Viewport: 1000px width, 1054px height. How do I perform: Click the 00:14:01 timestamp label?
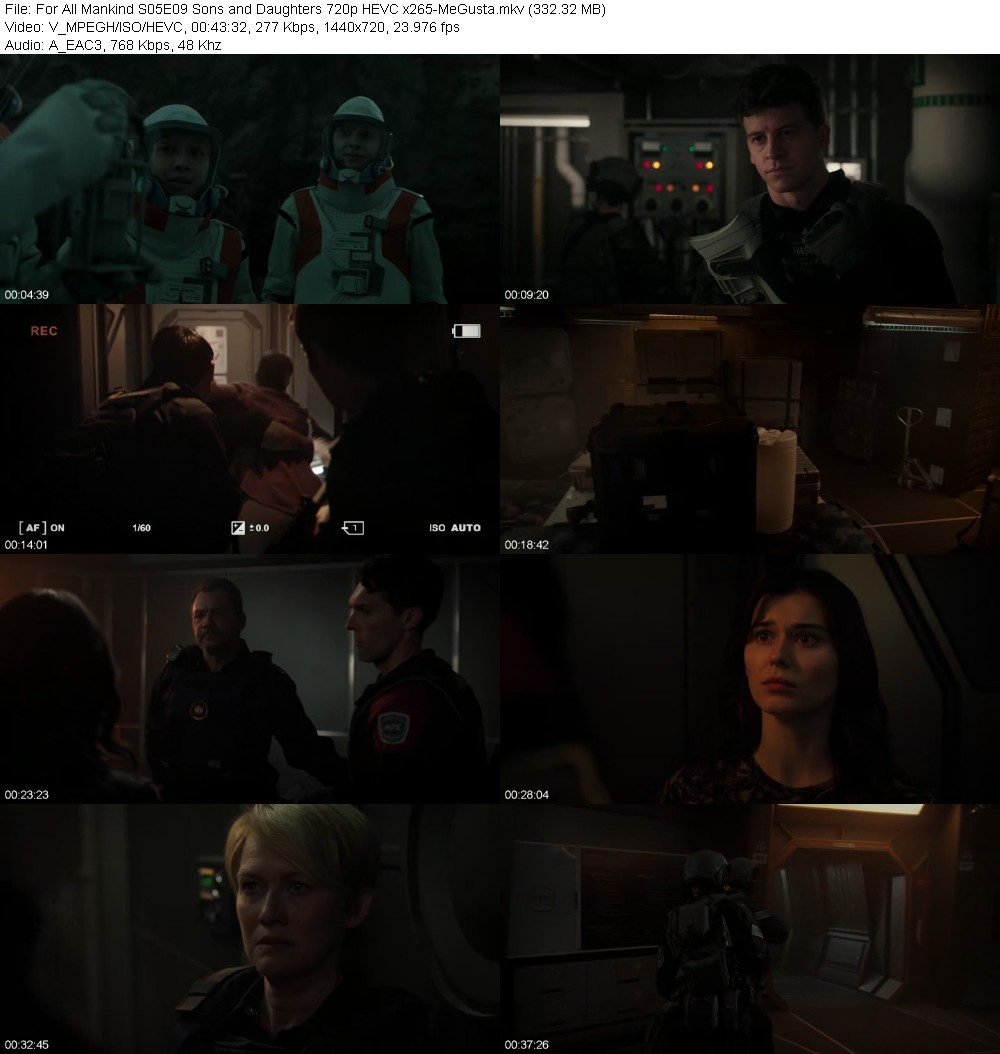click(27, 544)
